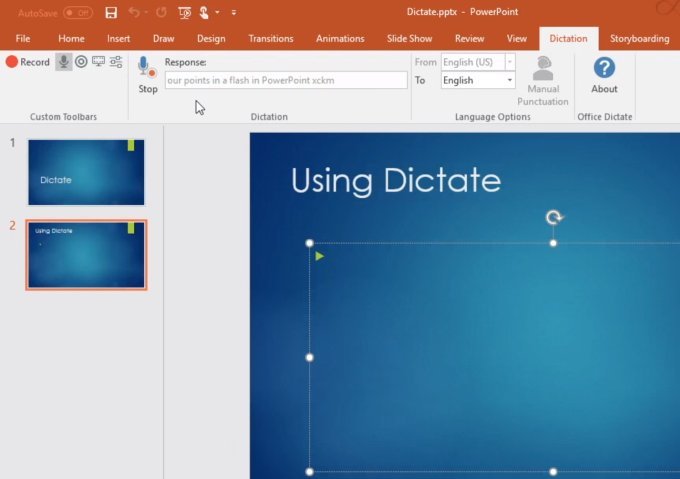
Task: Click inside the Response text field
Action: click(x=286, y=80)
